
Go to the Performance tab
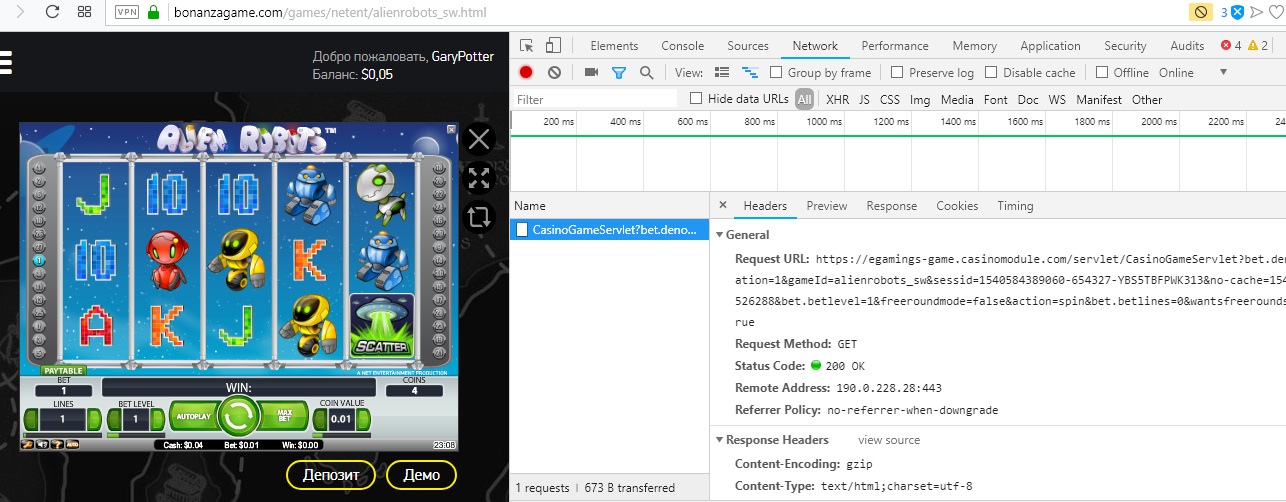click(895, 46)
